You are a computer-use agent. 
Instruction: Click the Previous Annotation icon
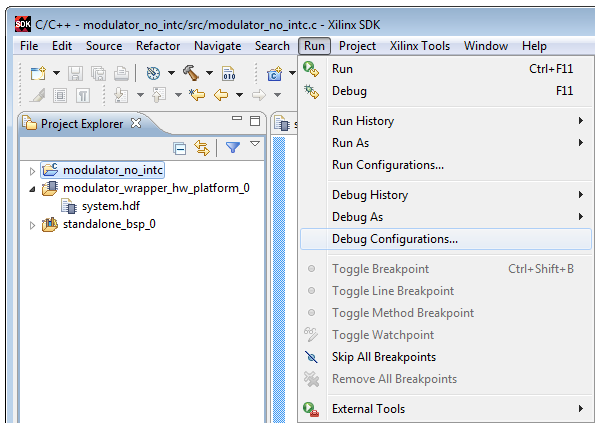pos(159,95)
